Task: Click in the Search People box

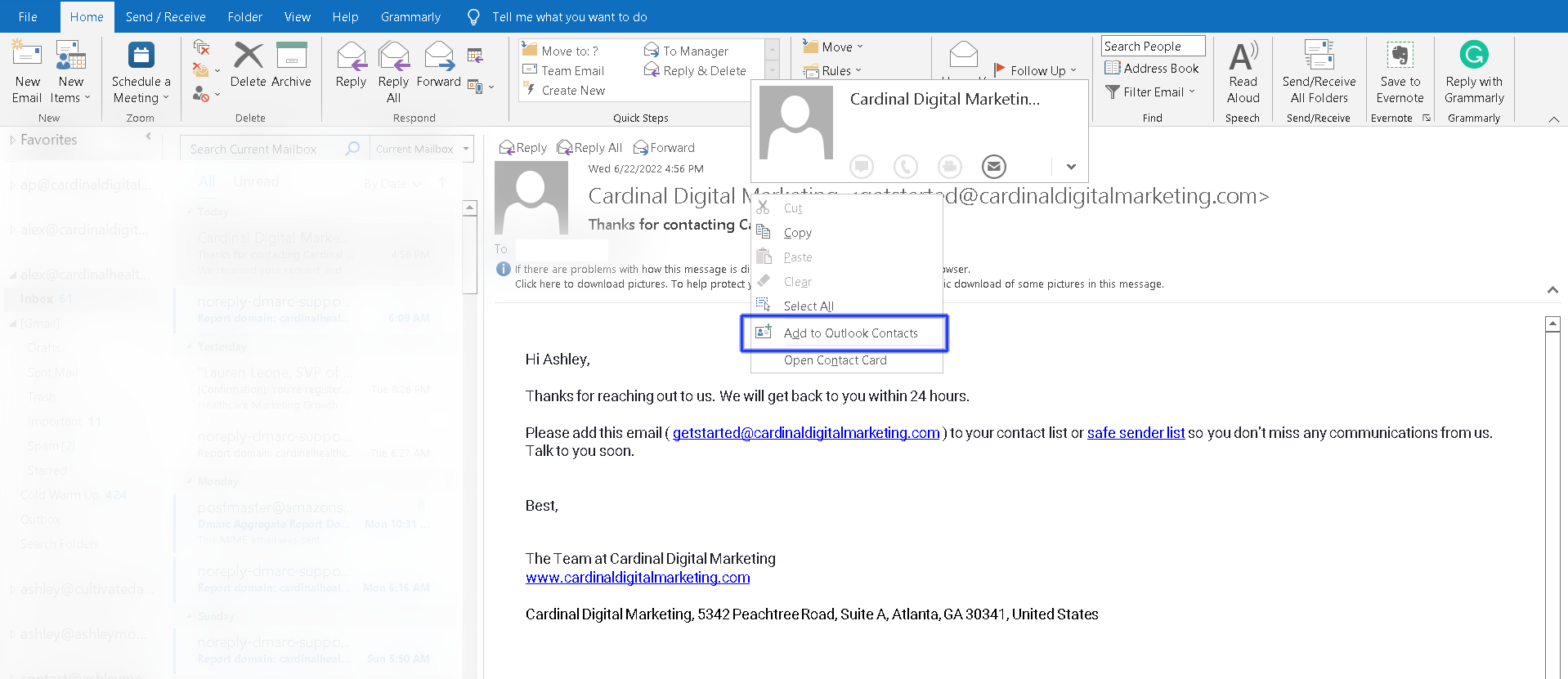Action: click(1153, 47)
